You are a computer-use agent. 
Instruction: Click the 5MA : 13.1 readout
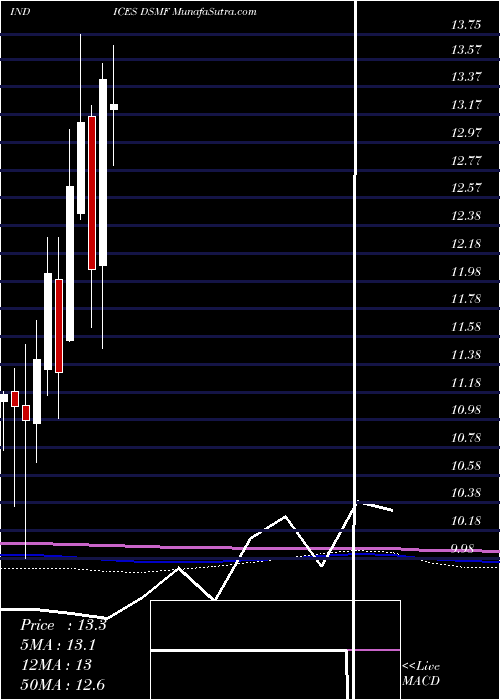58,645
